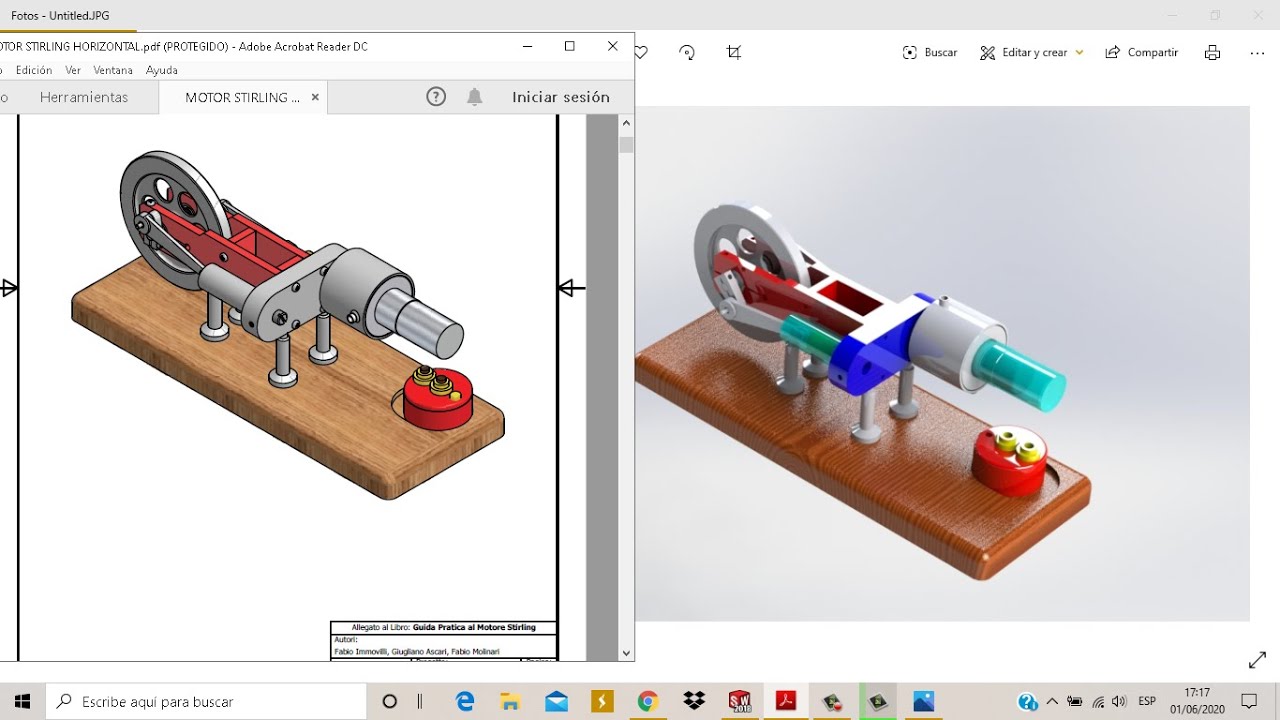Open Wi-Fi network tray icon

click(1098, 701)
